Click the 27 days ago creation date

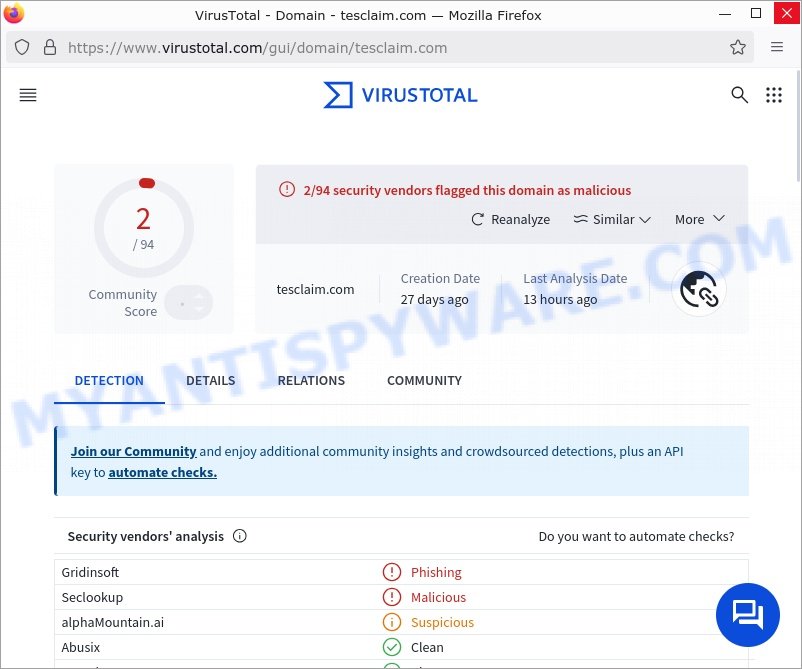434,299
